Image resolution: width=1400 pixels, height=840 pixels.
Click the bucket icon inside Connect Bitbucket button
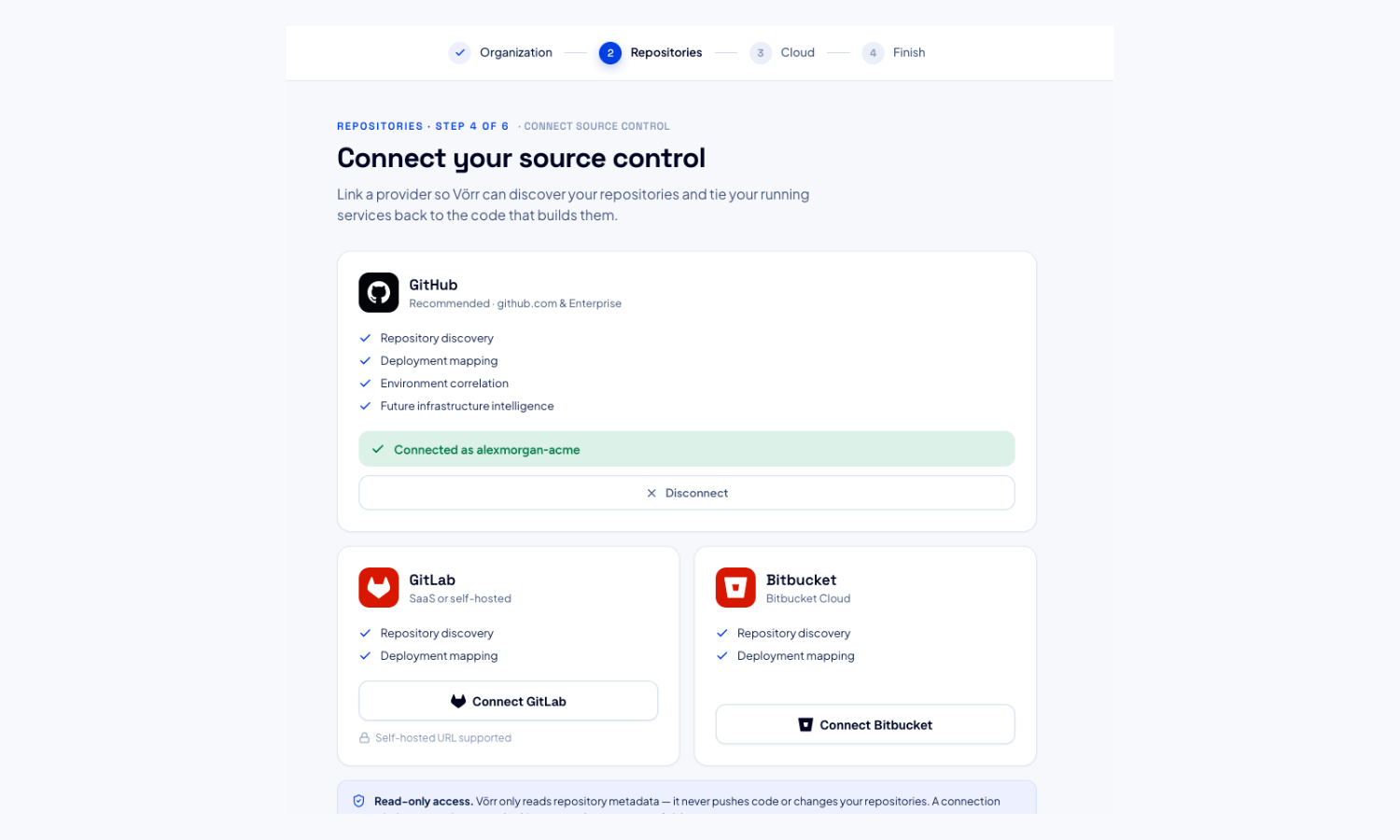(x=805, y=724)
